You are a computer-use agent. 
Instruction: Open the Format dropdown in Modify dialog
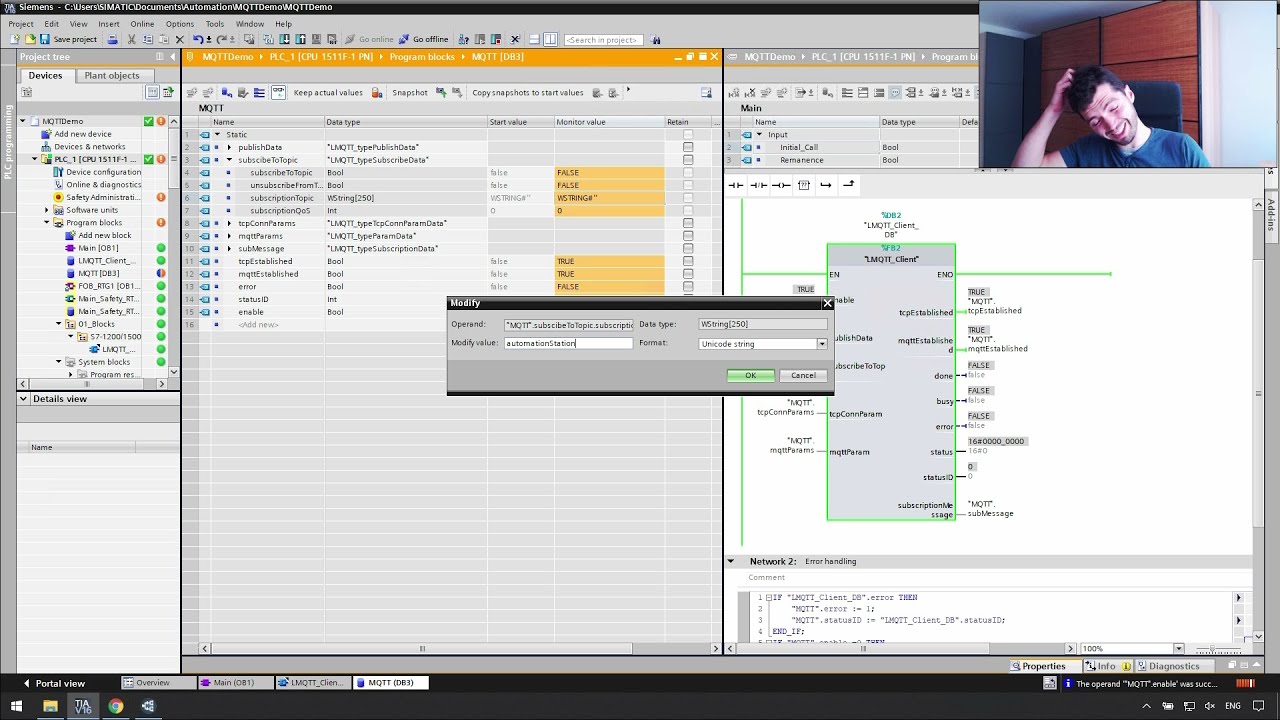[x=822, y=344]
